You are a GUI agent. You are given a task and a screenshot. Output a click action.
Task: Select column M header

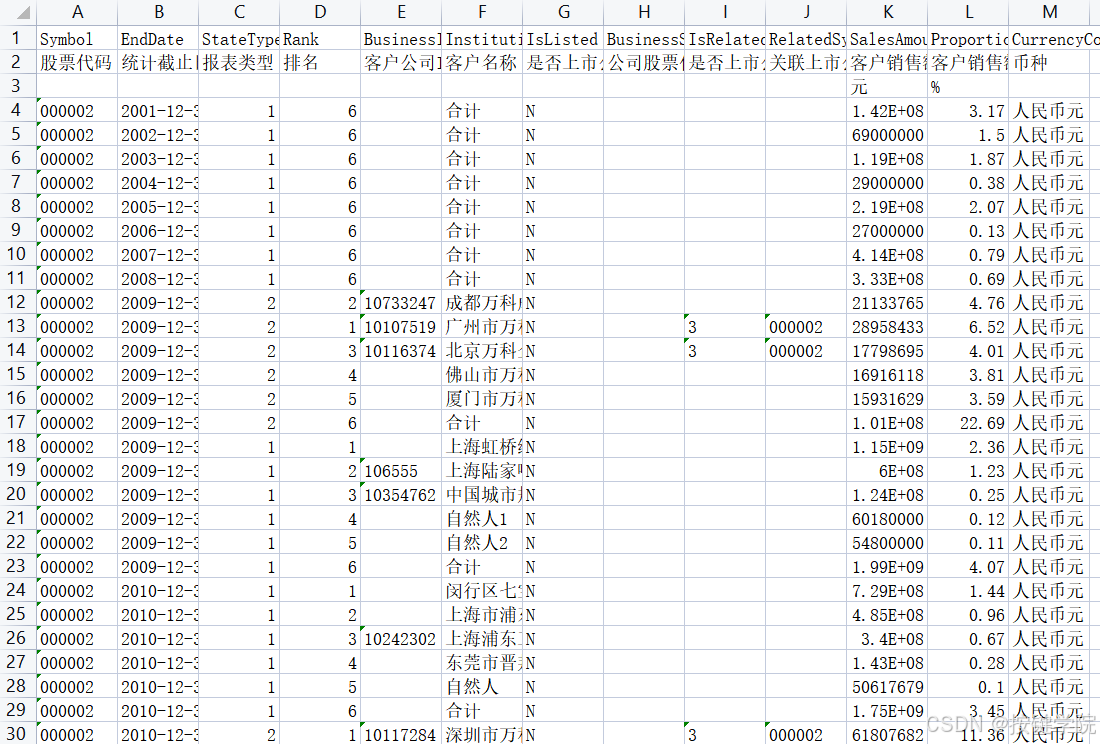click(x=1049, y=12)
